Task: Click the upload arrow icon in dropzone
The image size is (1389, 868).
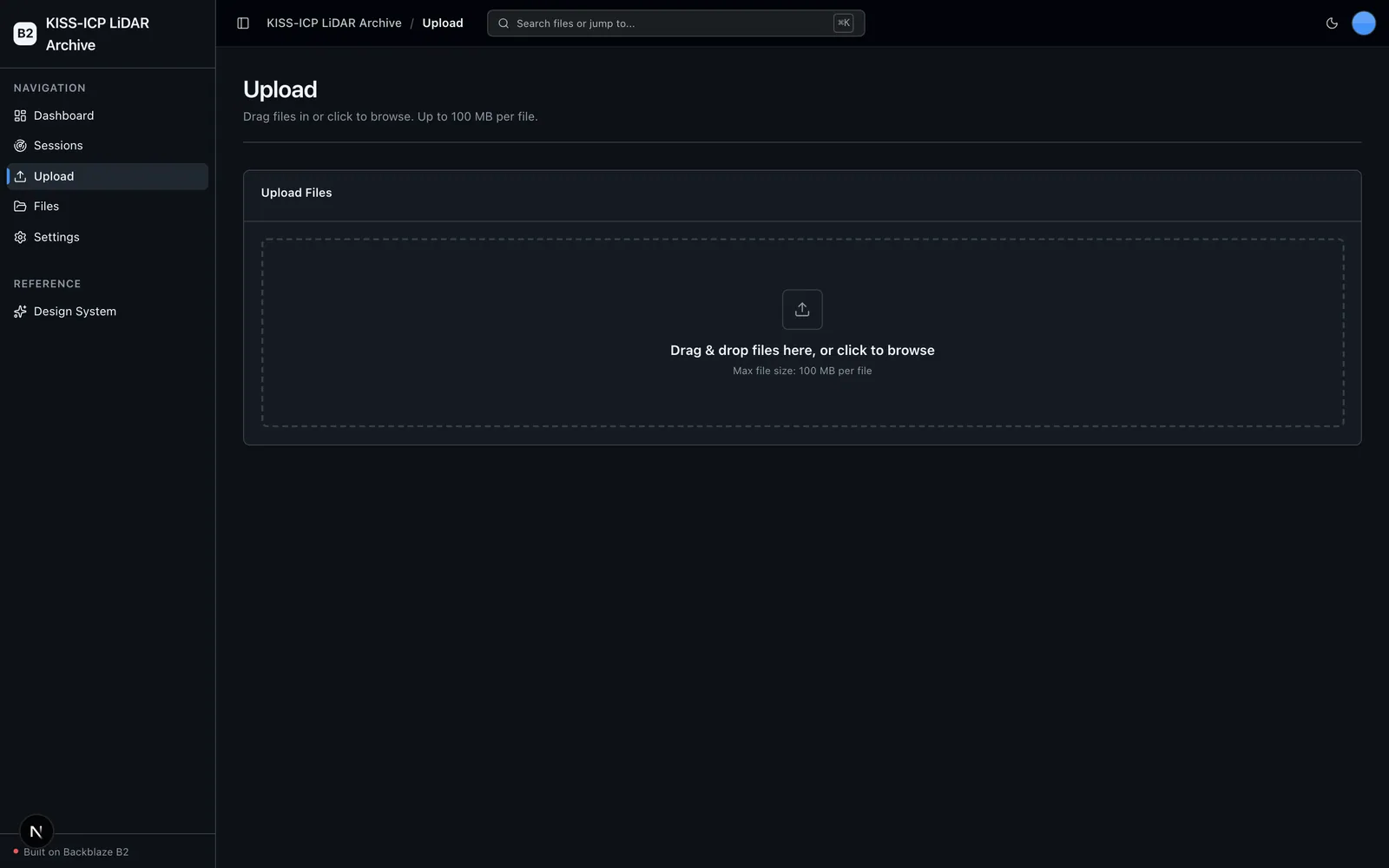Action: [802, 309]
